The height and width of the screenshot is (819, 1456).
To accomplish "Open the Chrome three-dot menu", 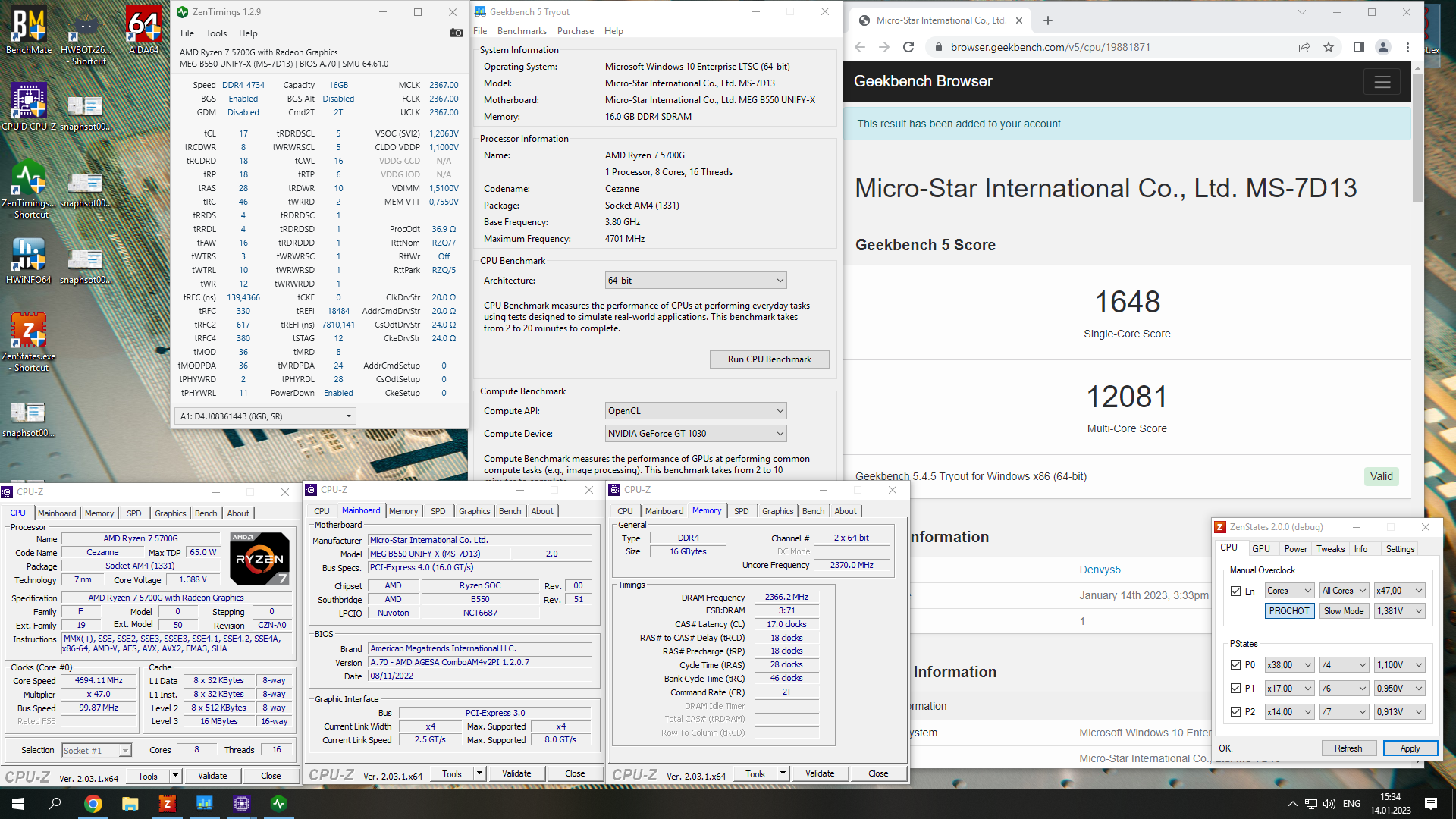I will (1407, 47).
